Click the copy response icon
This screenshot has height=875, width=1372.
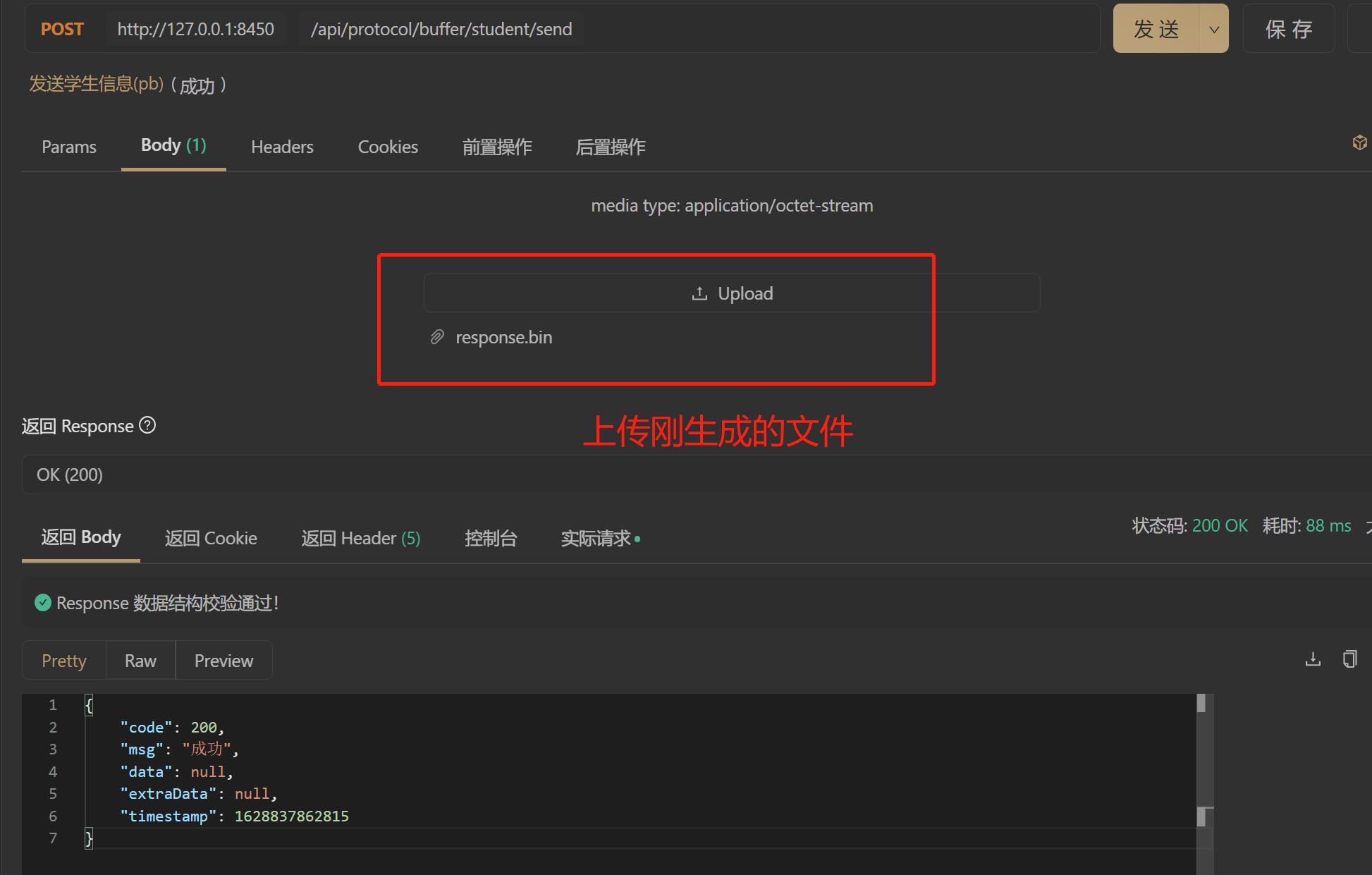point(1350,659)
